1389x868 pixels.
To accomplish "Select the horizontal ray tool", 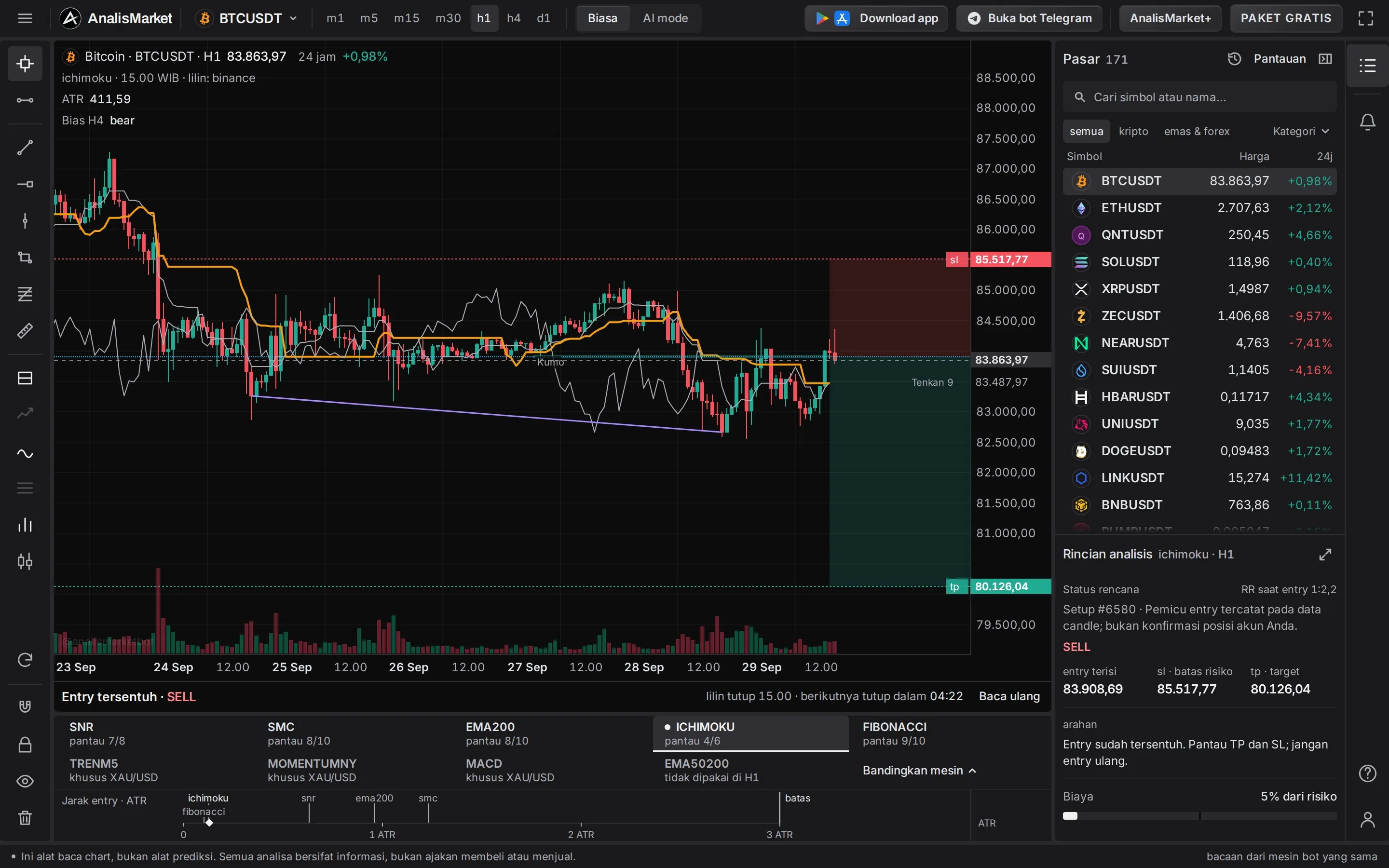I will pyautogui.click(x=25, y=184).
